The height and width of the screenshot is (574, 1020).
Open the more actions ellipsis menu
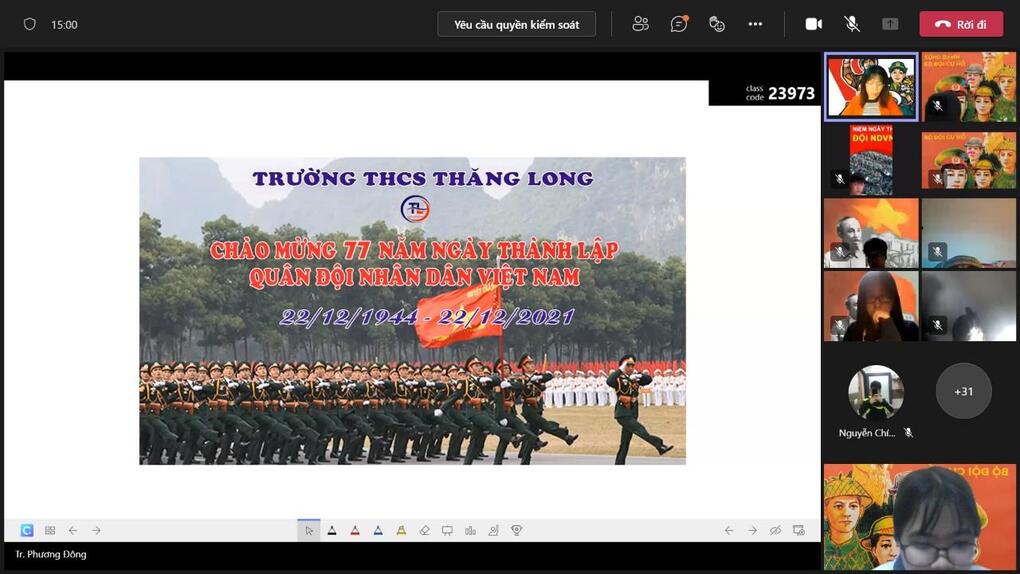(755, 24)
